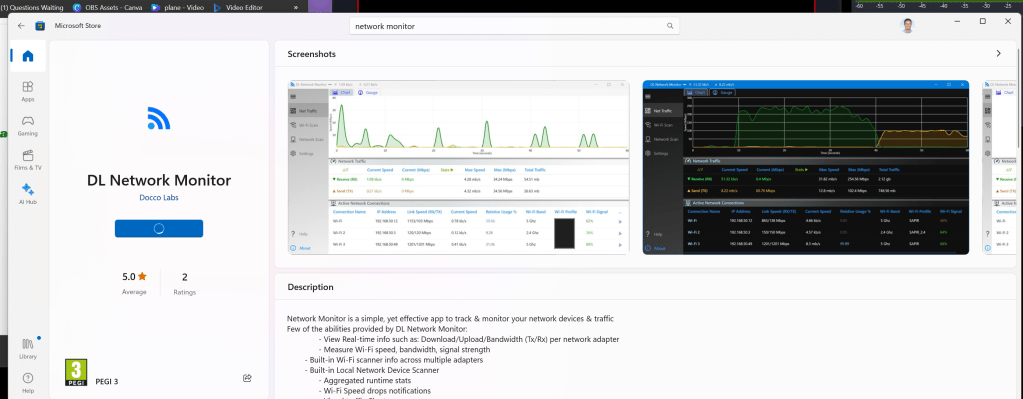Open the light theme app screenshot

click(459, 167)
